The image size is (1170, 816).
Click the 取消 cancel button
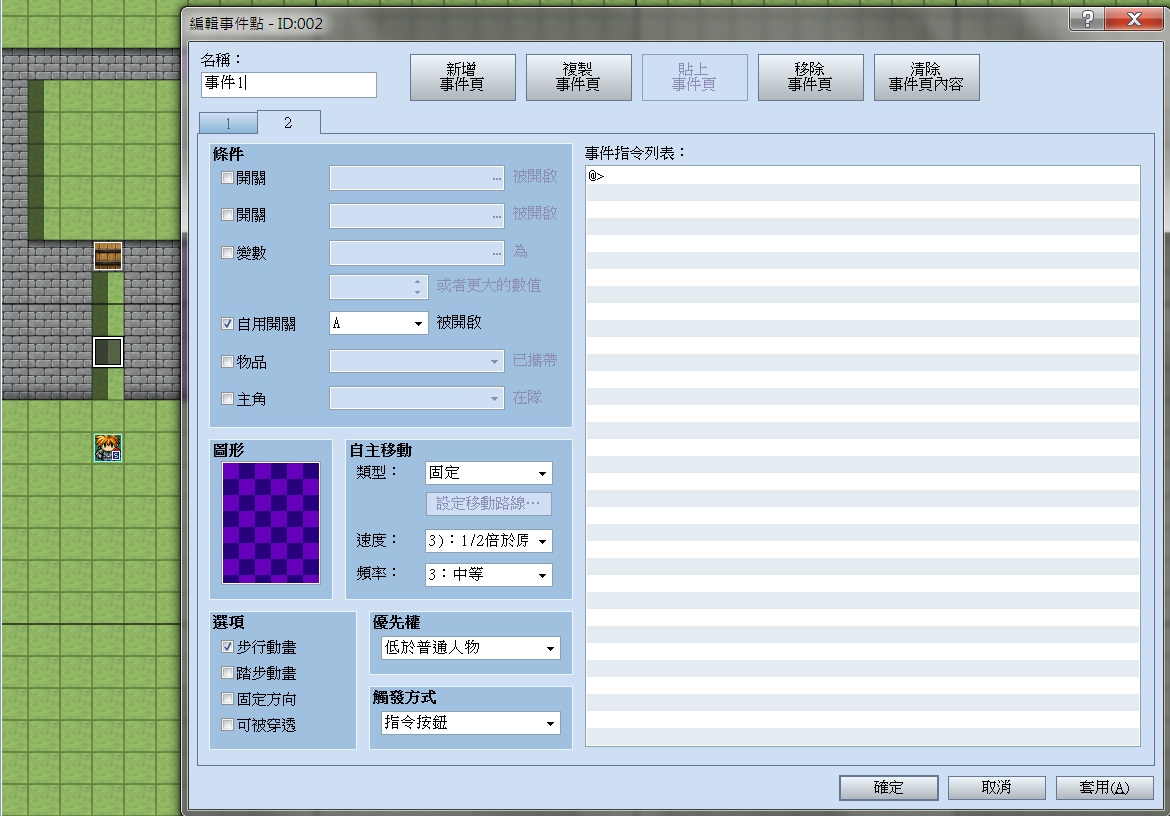point(996,788)
